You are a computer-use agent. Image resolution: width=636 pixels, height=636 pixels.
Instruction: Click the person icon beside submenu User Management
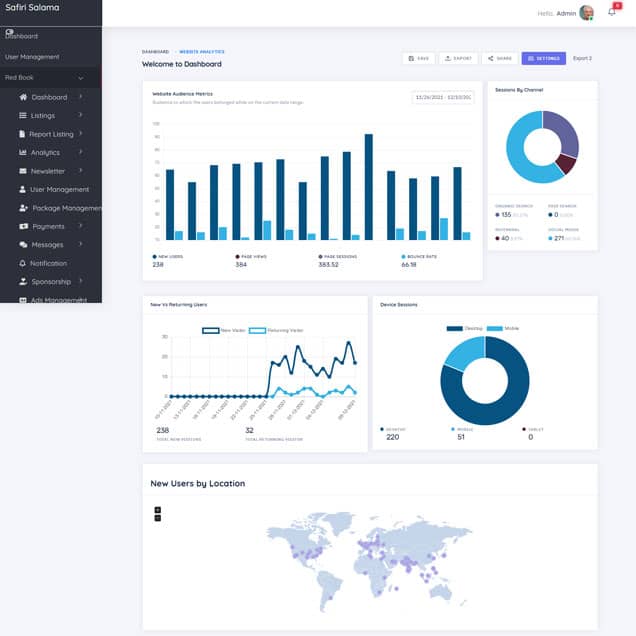(x=22, y=189)
